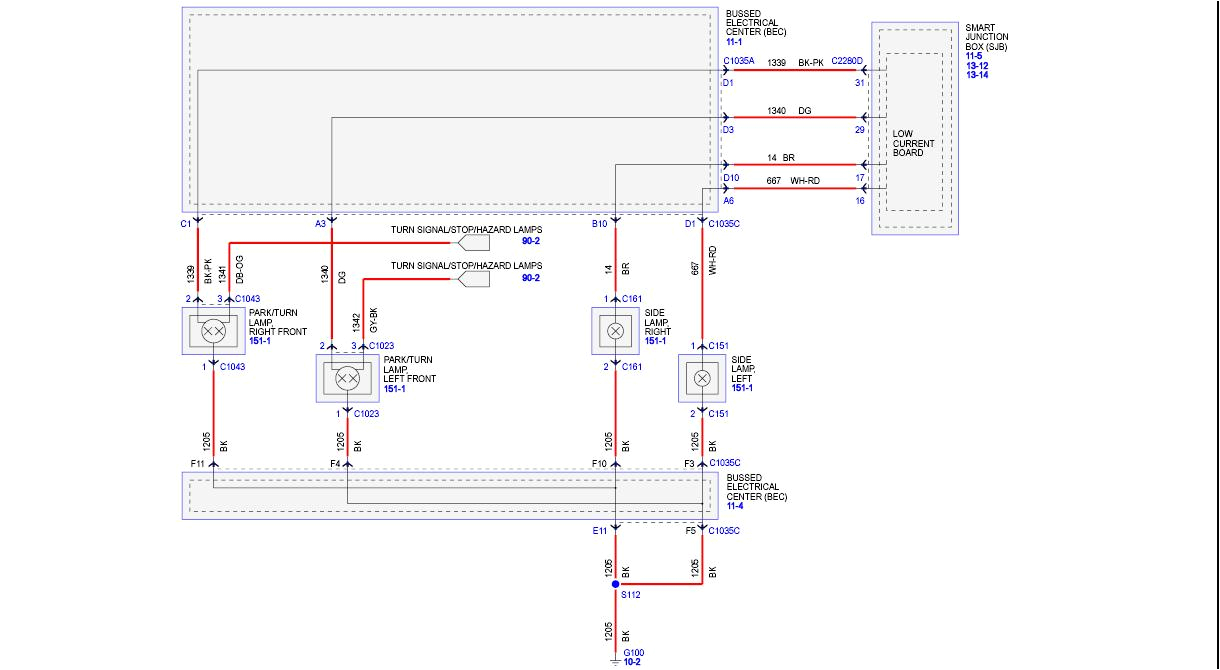
Task: Select the Park/Turn Lamp Left Front bulb symbol
Action: [x=347, y=378]
